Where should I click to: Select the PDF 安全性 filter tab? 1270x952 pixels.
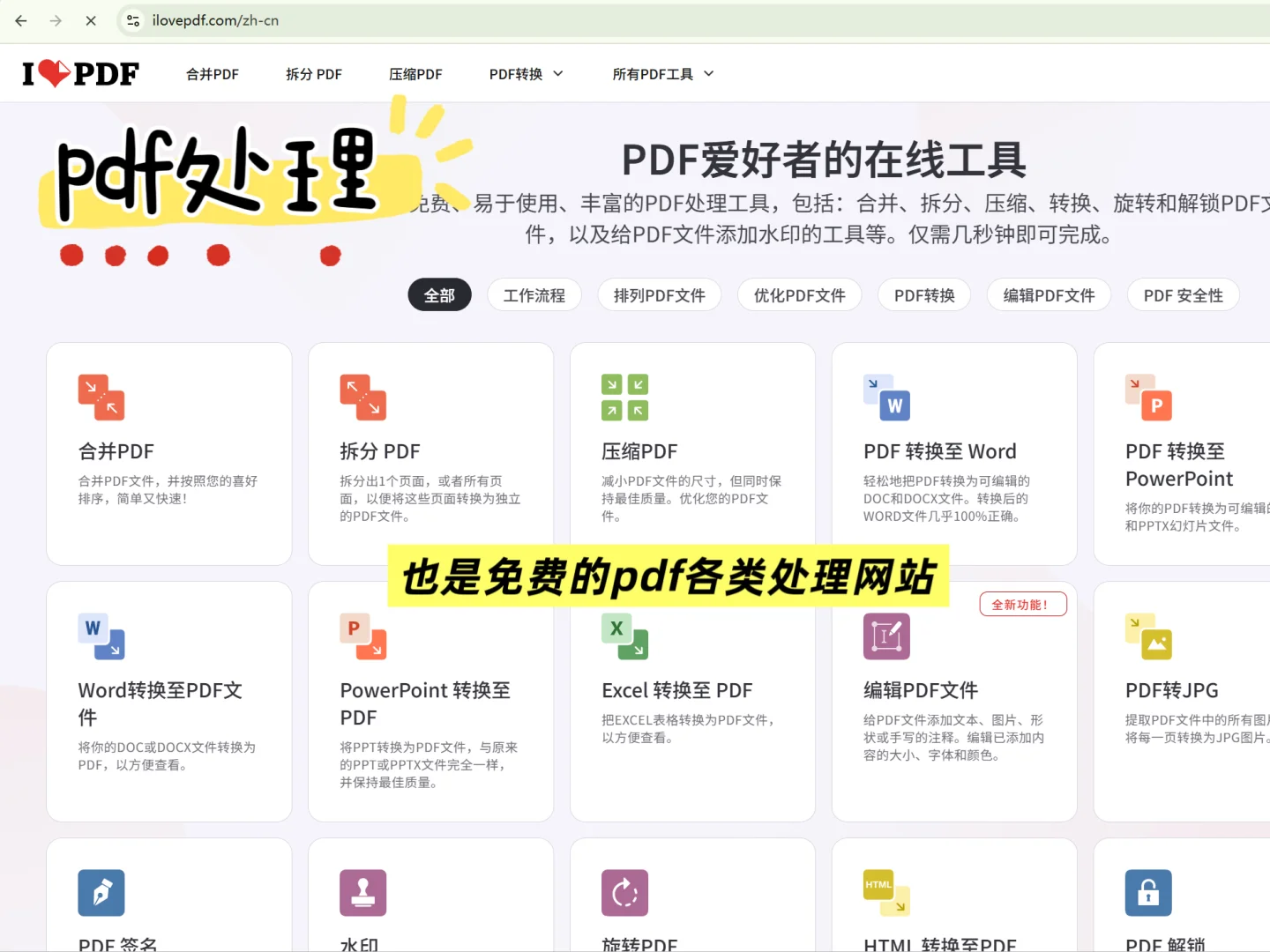[x=1184, y=295]
